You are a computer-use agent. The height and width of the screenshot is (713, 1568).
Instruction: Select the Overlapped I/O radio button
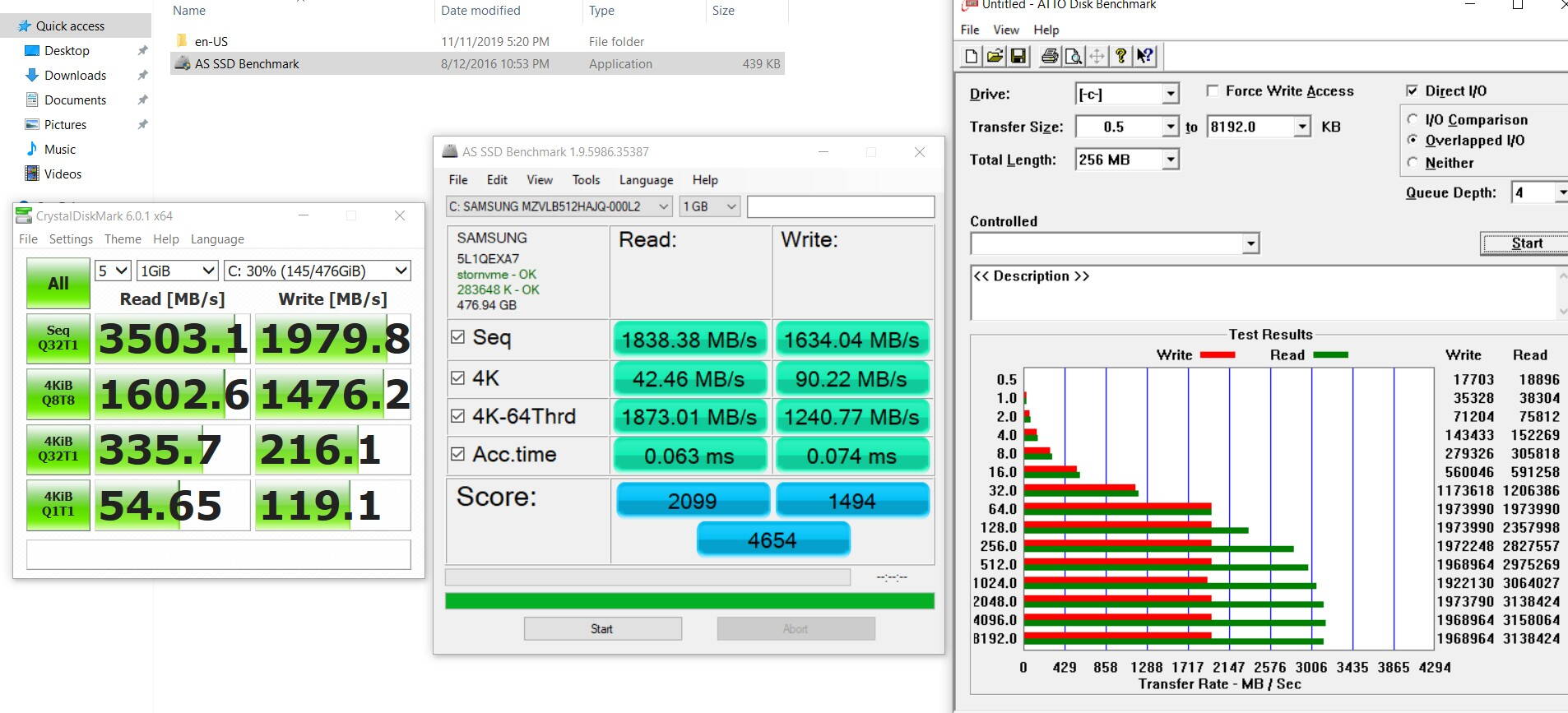[1413, 140]
